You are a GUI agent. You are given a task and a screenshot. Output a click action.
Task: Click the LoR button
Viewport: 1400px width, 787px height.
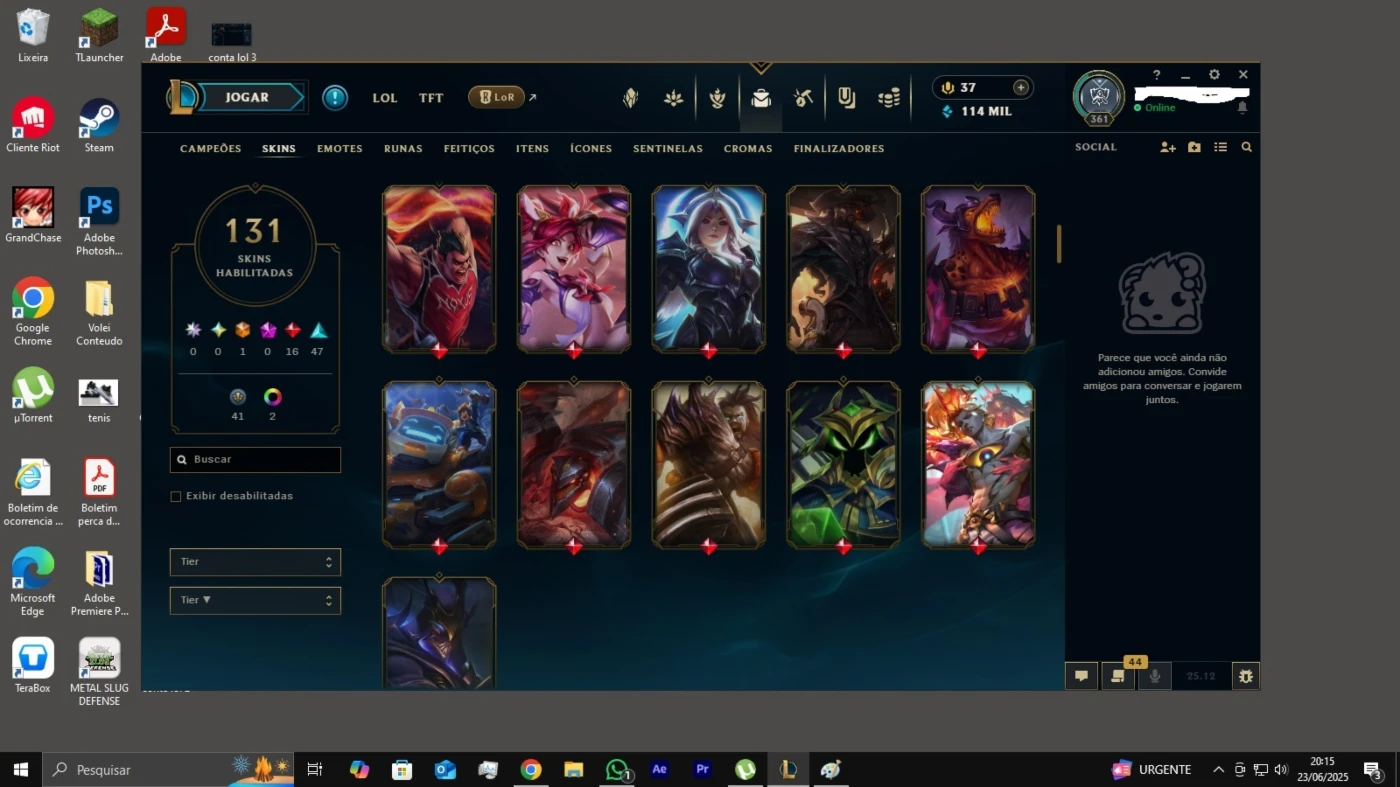click(496, 97)
